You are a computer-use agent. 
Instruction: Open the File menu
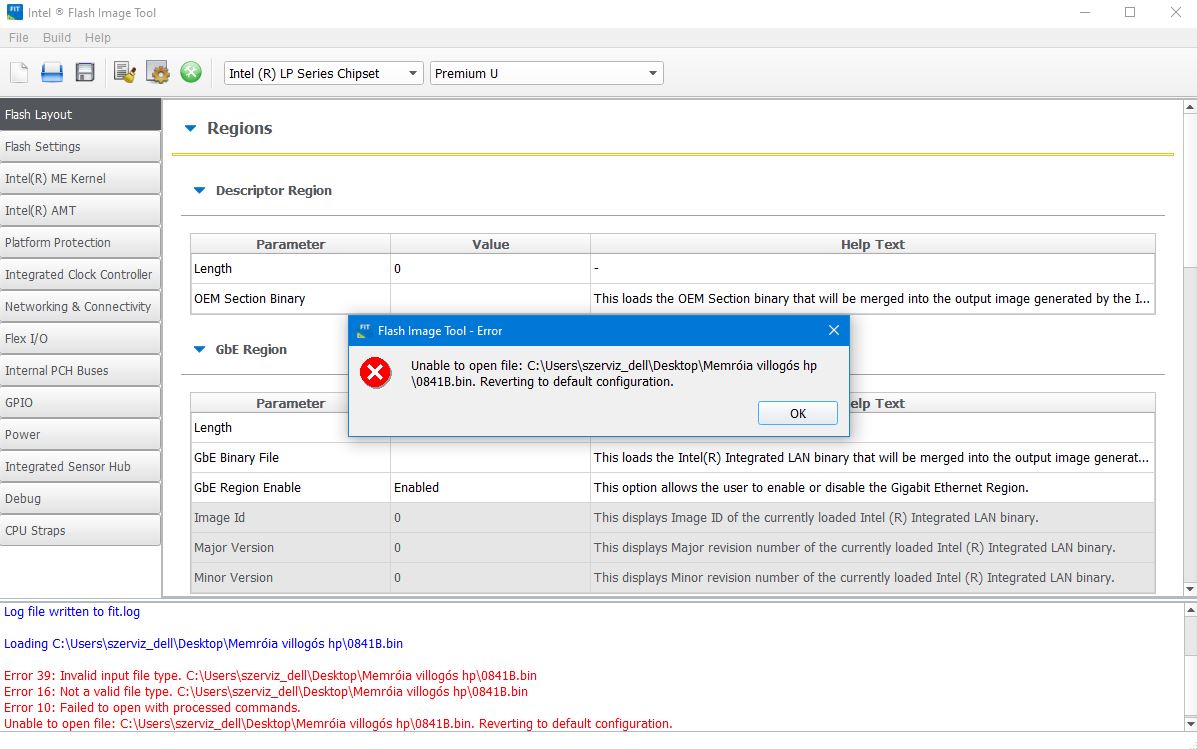18,37
